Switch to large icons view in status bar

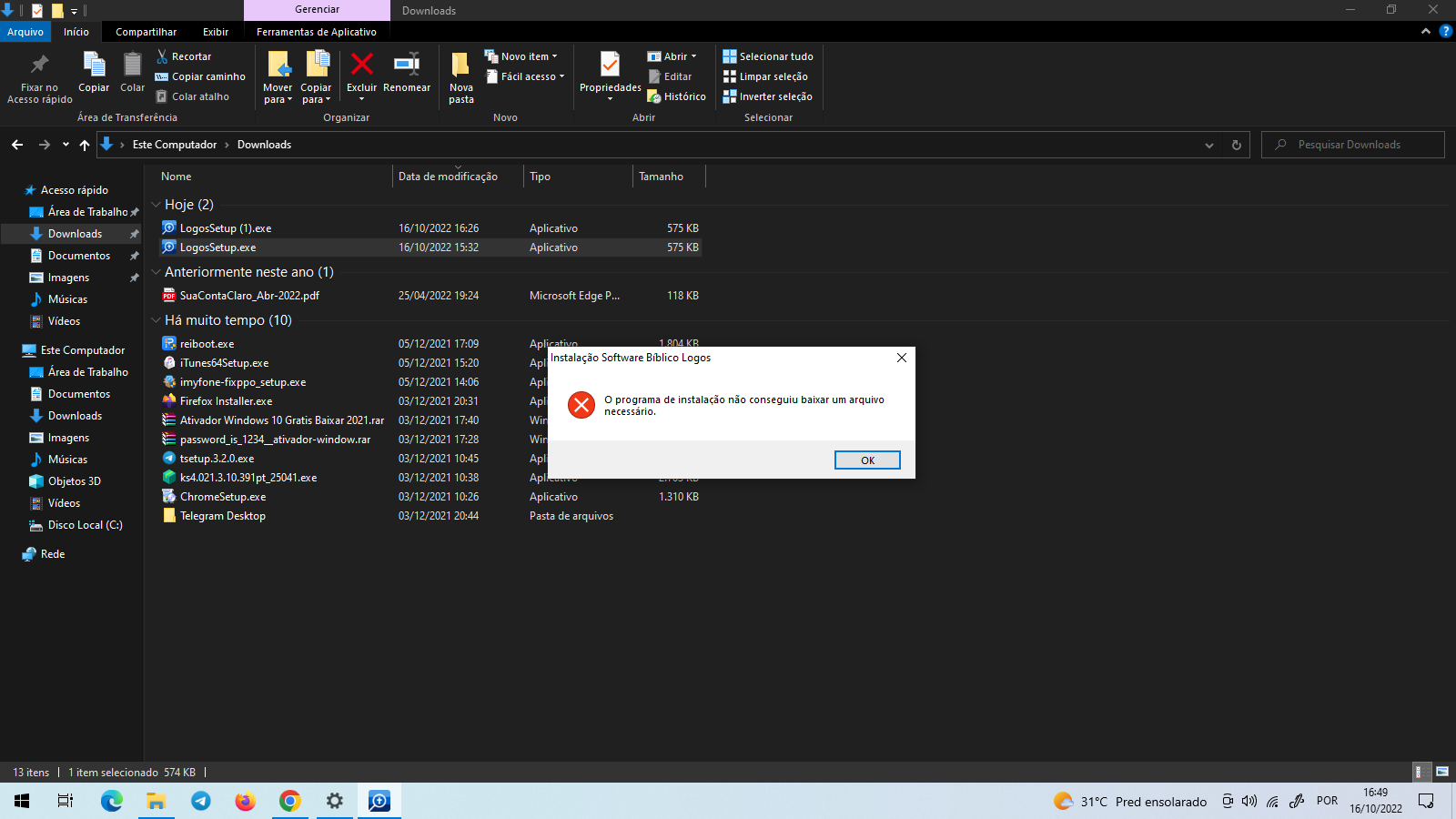1441,772
